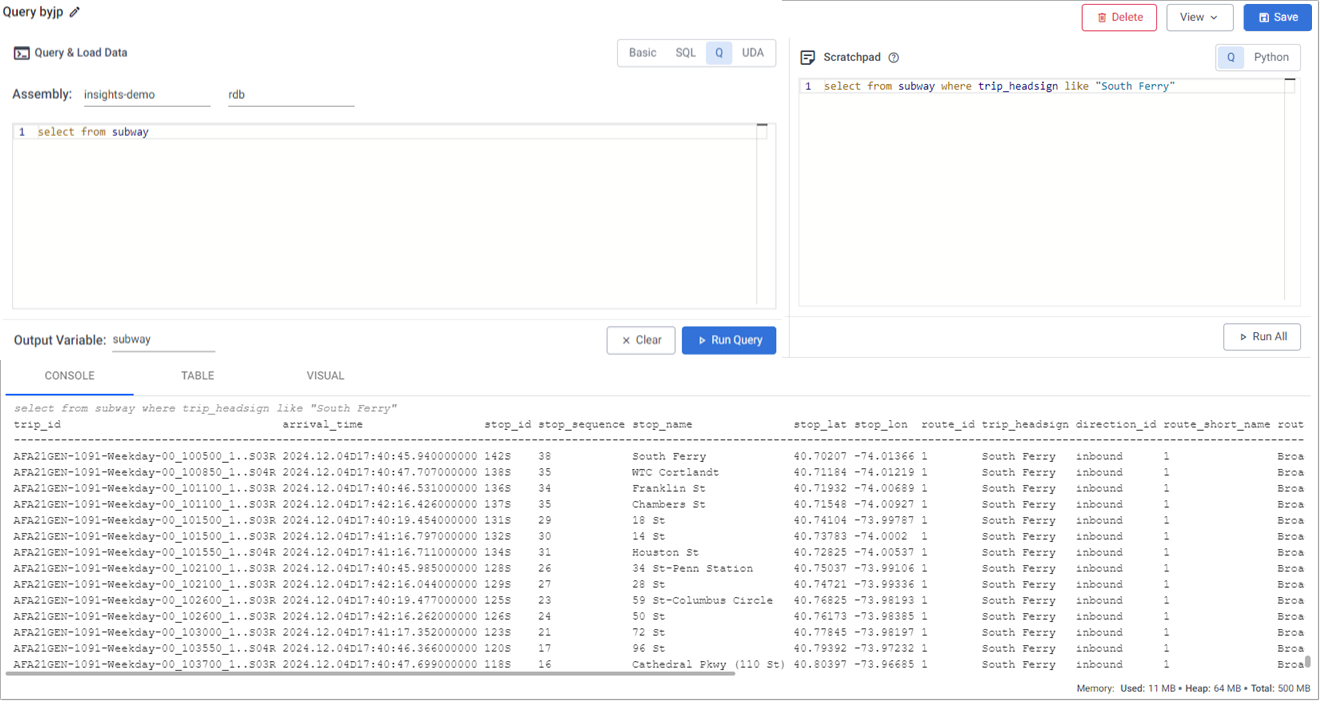This screenshot has height=702, width=1321.
Task: Save the query with Save button
Action: (x=1278, y=17)
